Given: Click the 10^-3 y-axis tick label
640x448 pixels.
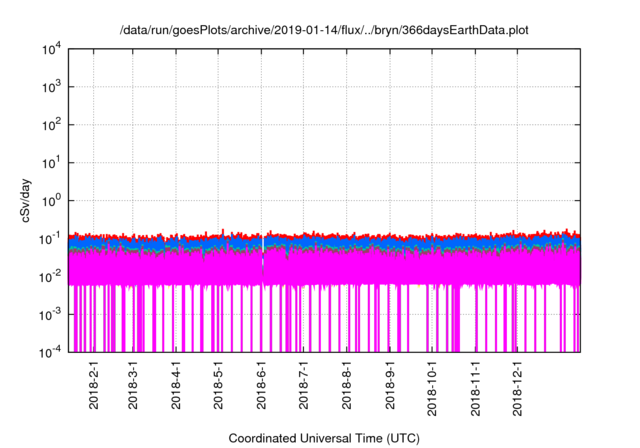Looking at the screenshot, I should (50, 315).
